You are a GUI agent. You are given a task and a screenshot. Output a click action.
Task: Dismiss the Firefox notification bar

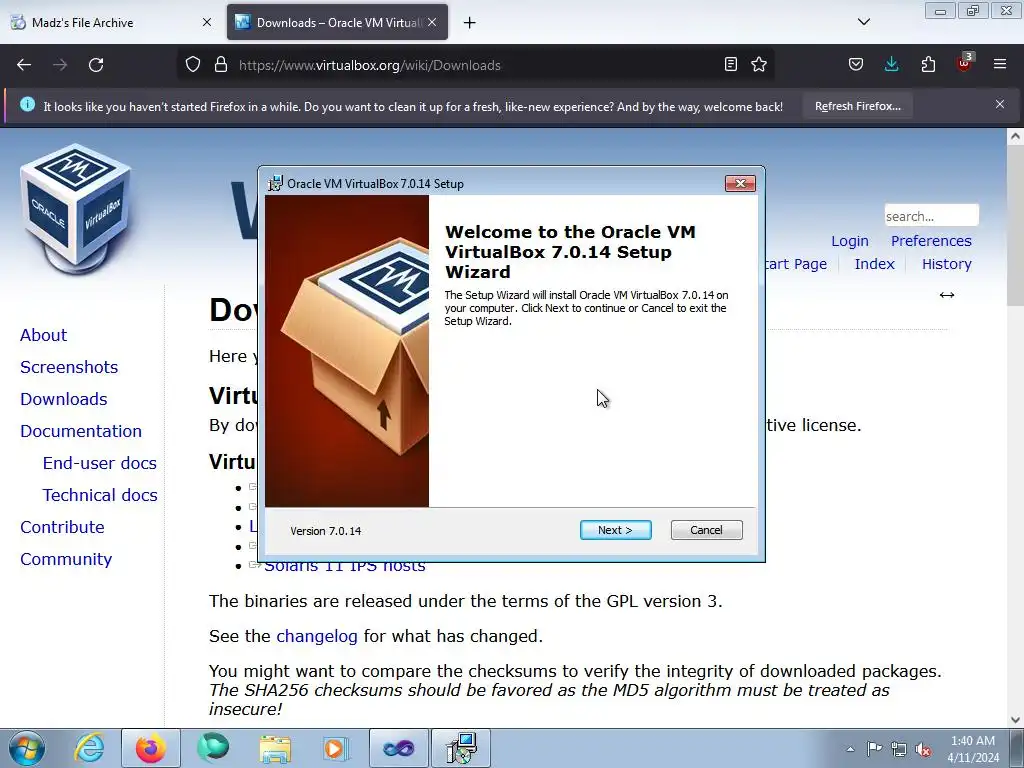tap(999, 104)
